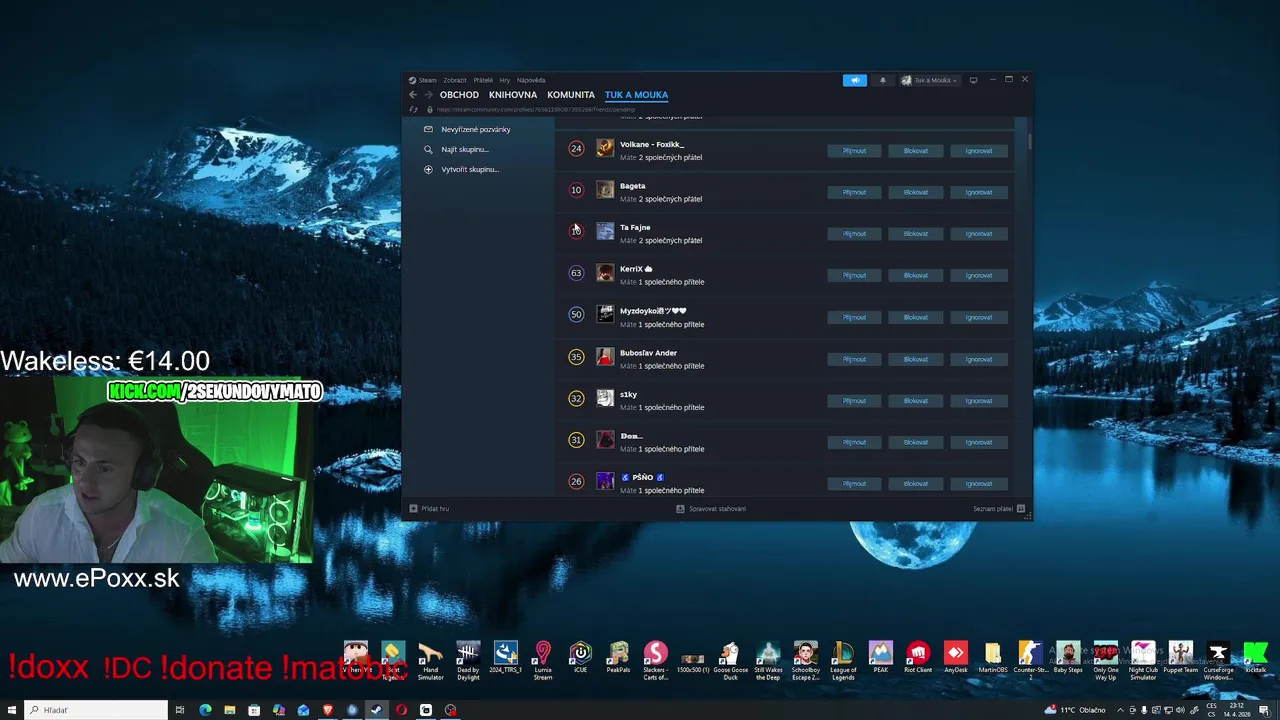Image resolution: width=1280 pixels, height=720 pixels.
Task: Go forward with Steam's forward arrow
Action: pyautogui.click(x=428, y=95)
